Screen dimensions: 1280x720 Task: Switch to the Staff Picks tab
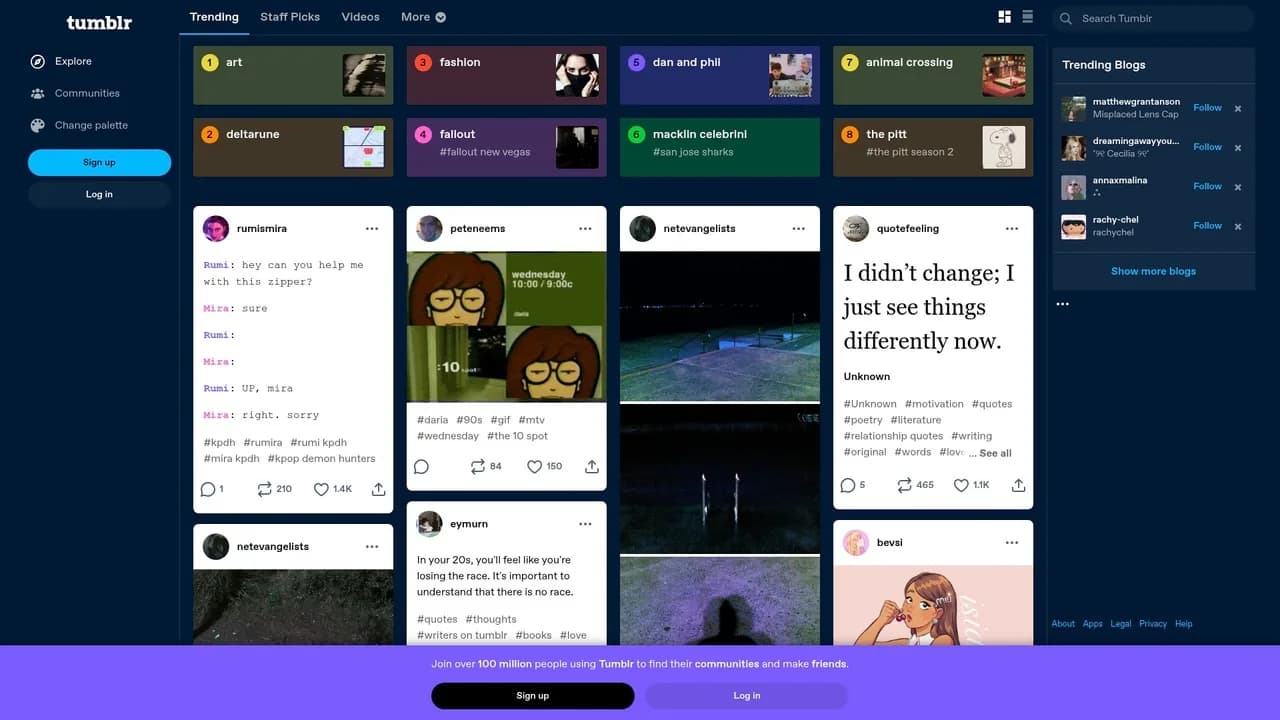(290, 17)
